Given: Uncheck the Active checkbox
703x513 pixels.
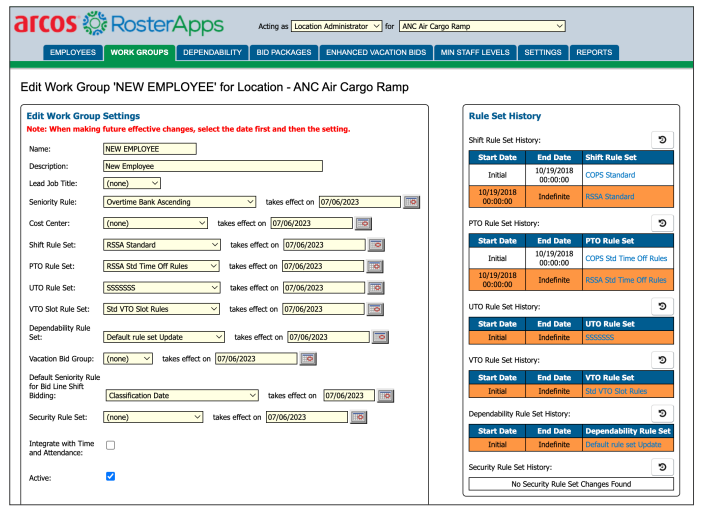Looking at the screenshot, I should pyautogui.click(x=110, y=476).
